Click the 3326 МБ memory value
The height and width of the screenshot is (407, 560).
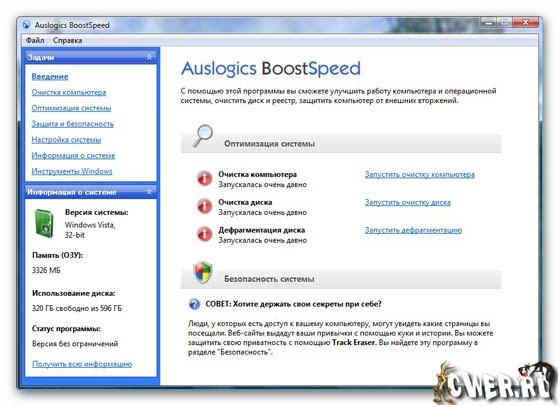[46, 270]
